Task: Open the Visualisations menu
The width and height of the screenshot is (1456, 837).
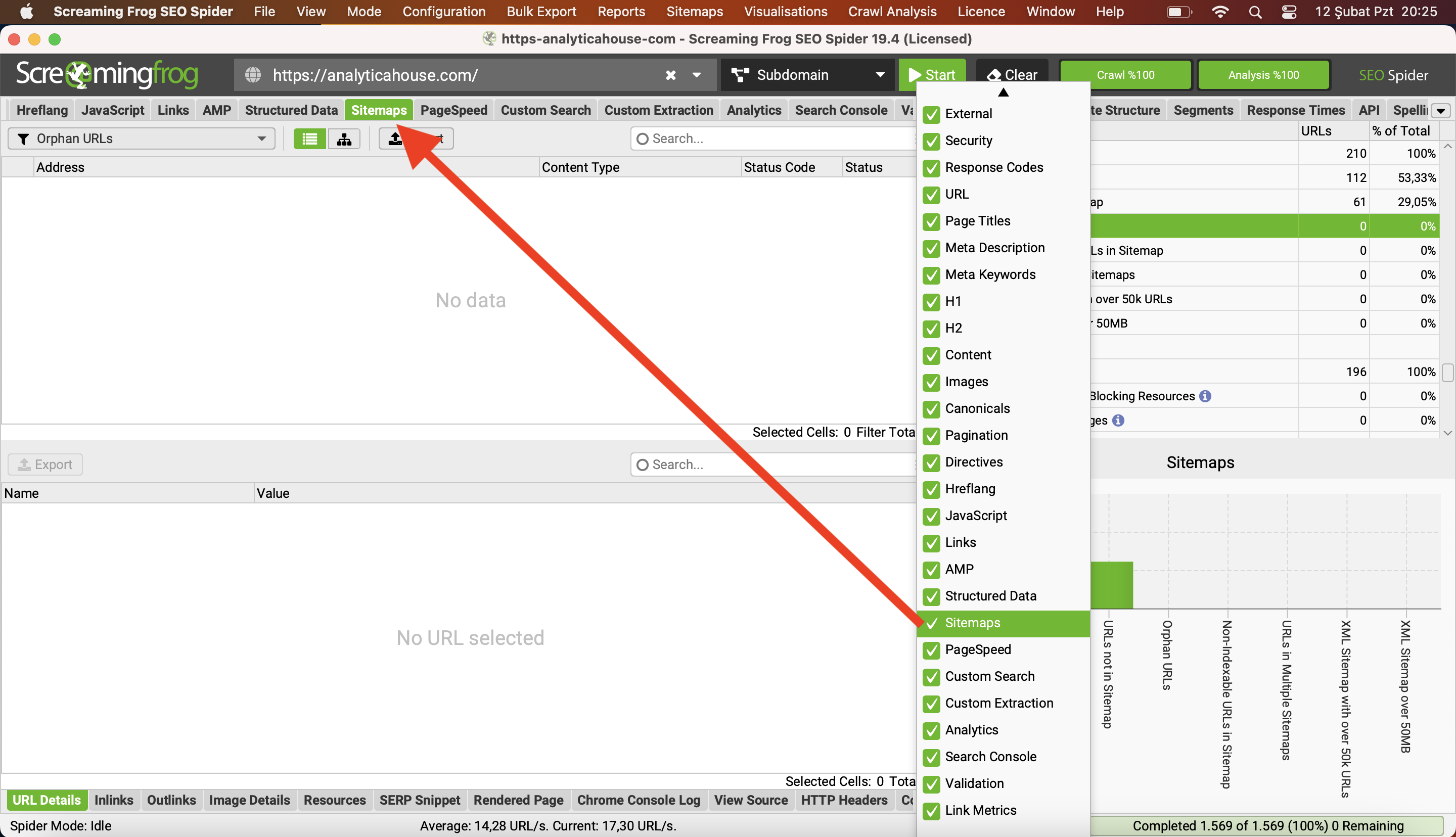Action: [x=785, y=12]
